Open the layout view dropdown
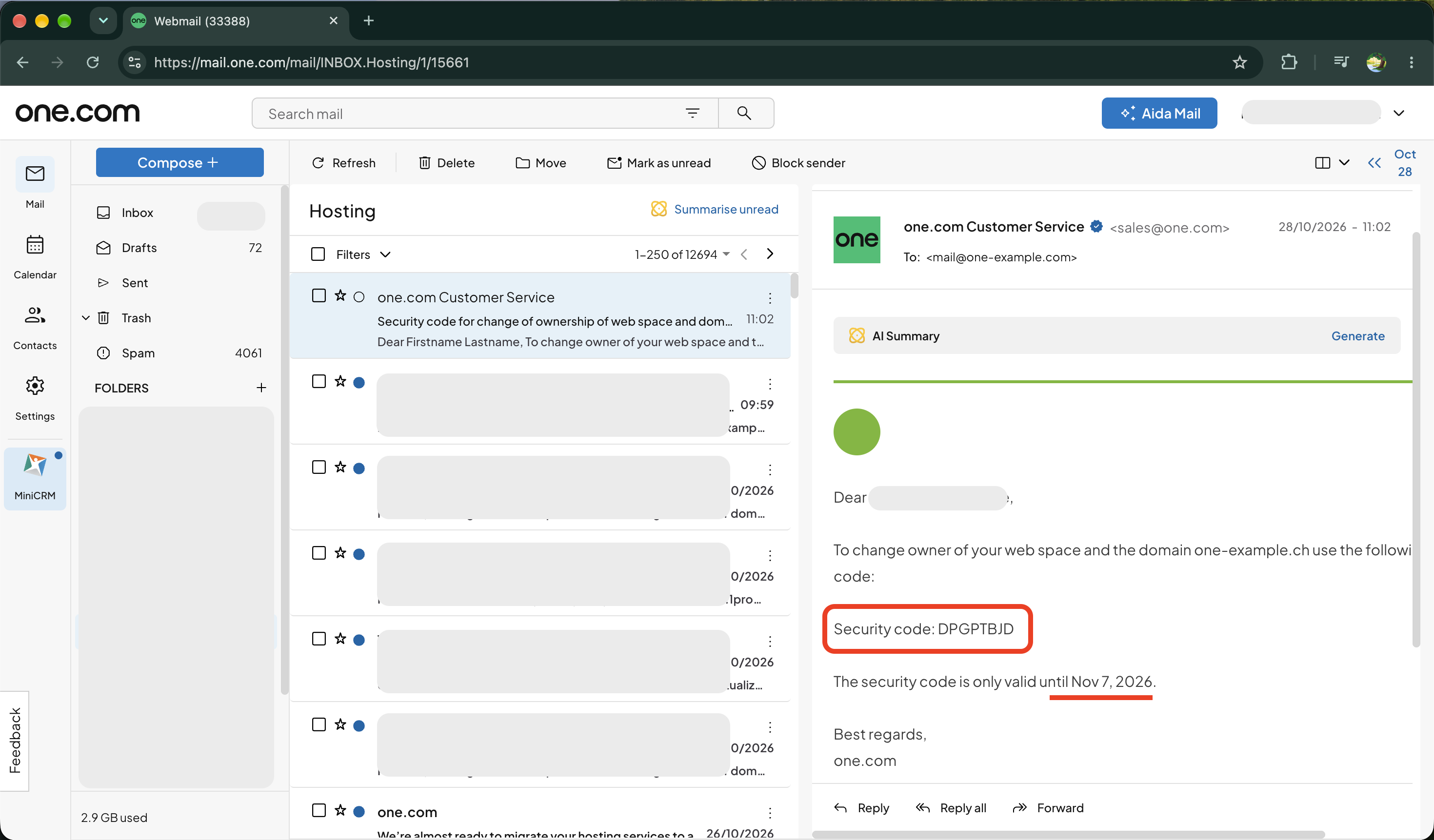Screen dimensions: 1434x840 [x=1333, y=163]
